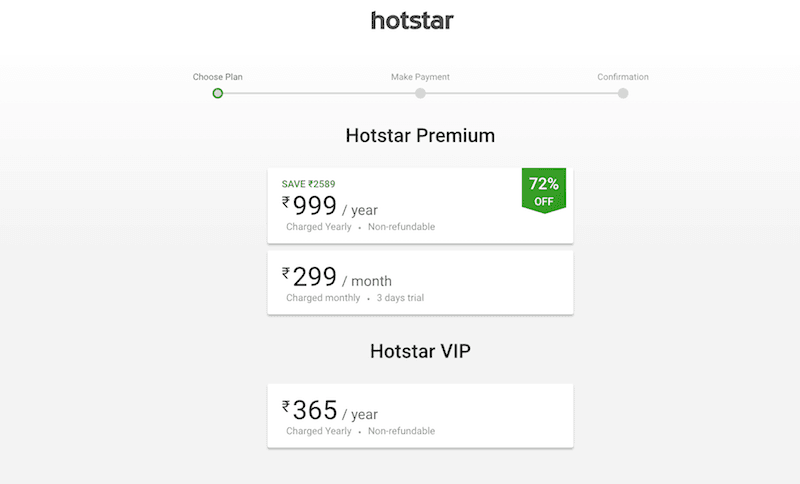
Task: Click the Make Payment step label
Action: (x=420, y=77)
